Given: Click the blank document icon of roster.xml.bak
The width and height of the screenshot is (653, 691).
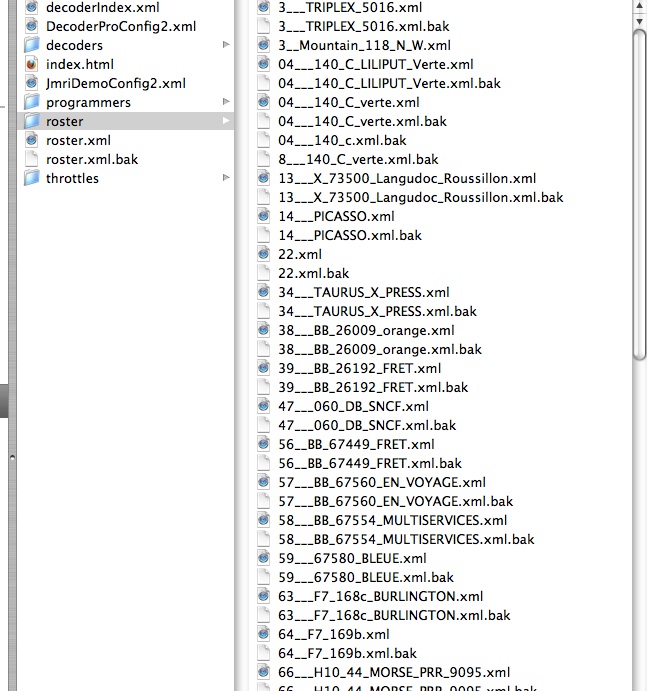Looking at the screenshot, I should click(x=32, y=159).
